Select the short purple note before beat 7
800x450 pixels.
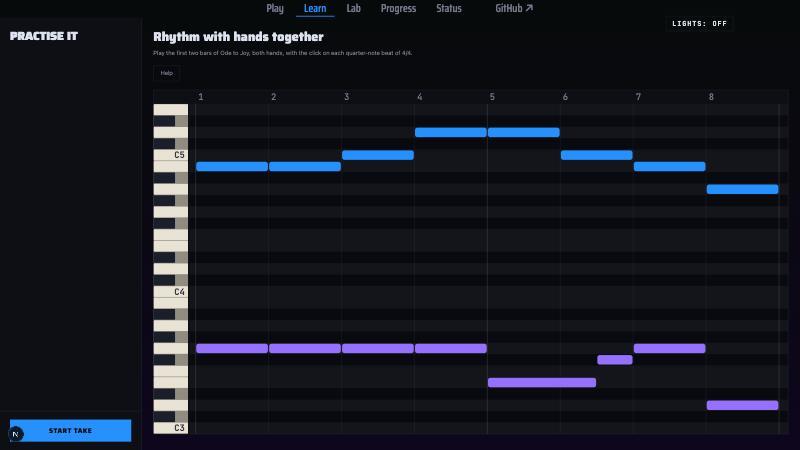pos(615,360)
